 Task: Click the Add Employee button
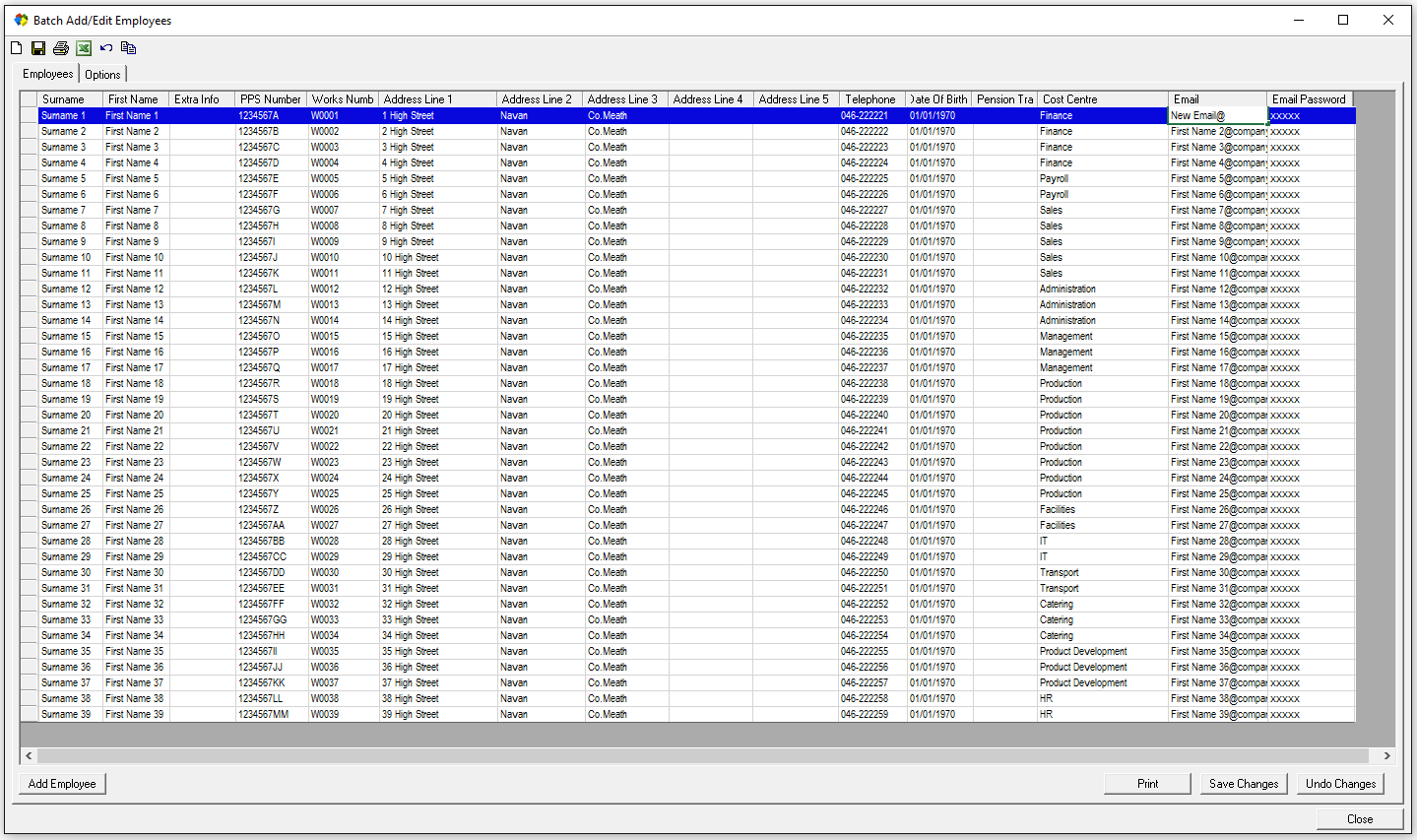tap(62, 784)
